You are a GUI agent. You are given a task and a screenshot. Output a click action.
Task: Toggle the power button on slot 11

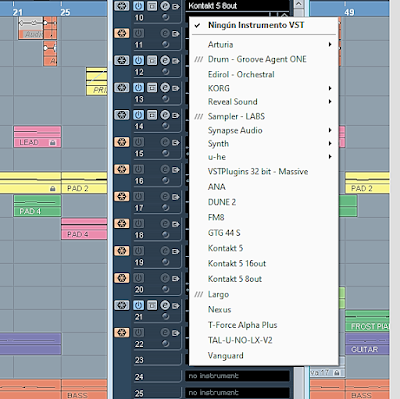pos(139,33)
